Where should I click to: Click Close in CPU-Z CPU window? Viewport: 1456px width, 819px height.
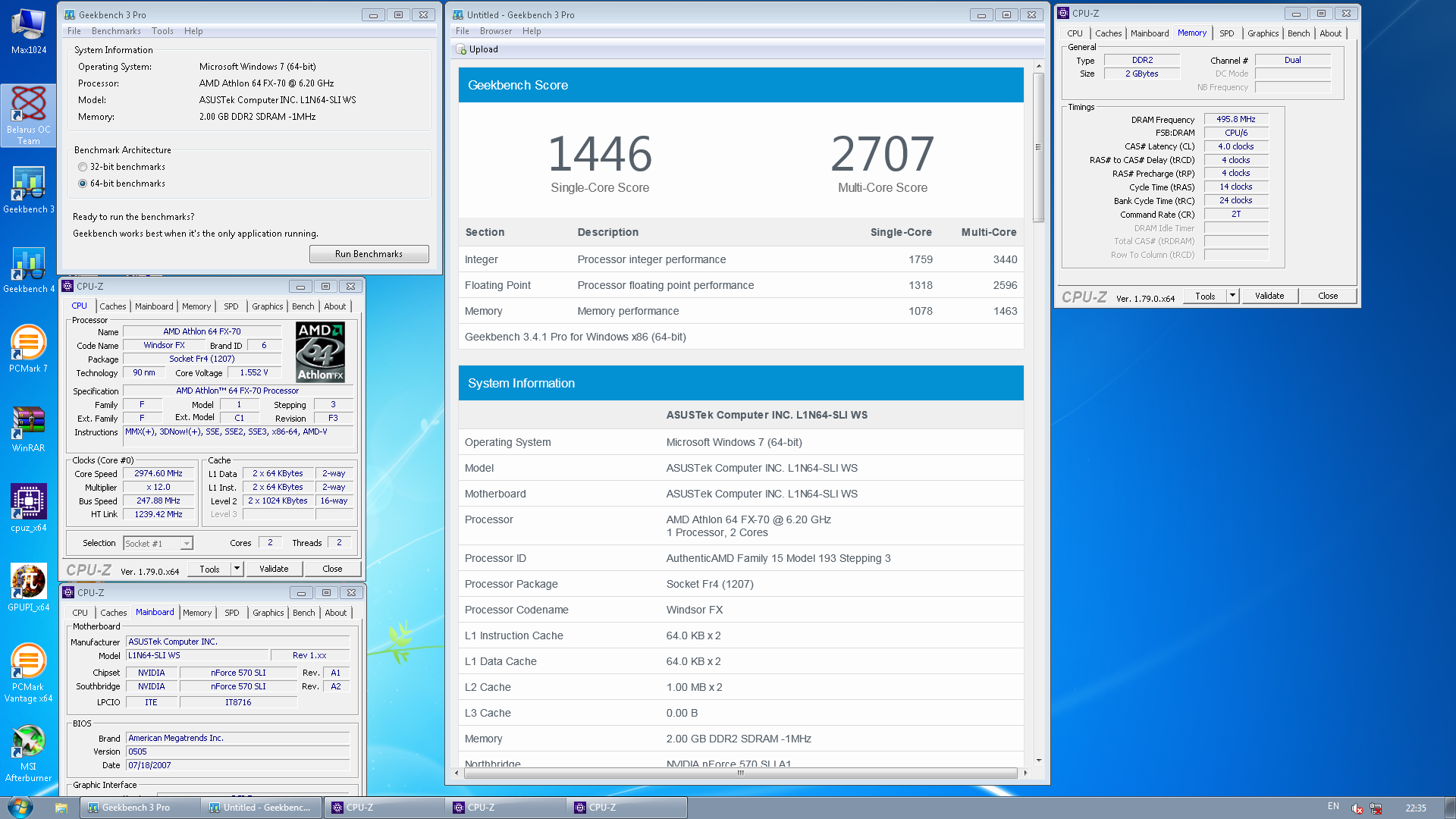pyautogui.click(x=332, y=568)
